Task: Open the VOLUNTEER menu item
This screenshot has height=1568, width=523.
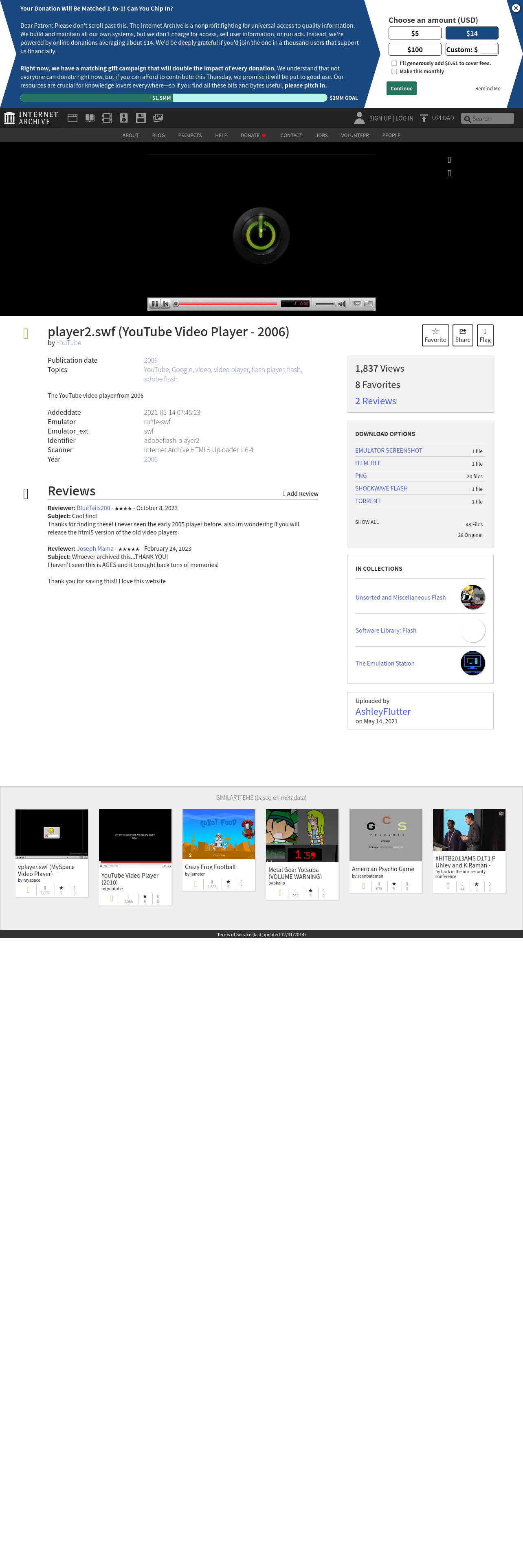Action: pos(355,135)
